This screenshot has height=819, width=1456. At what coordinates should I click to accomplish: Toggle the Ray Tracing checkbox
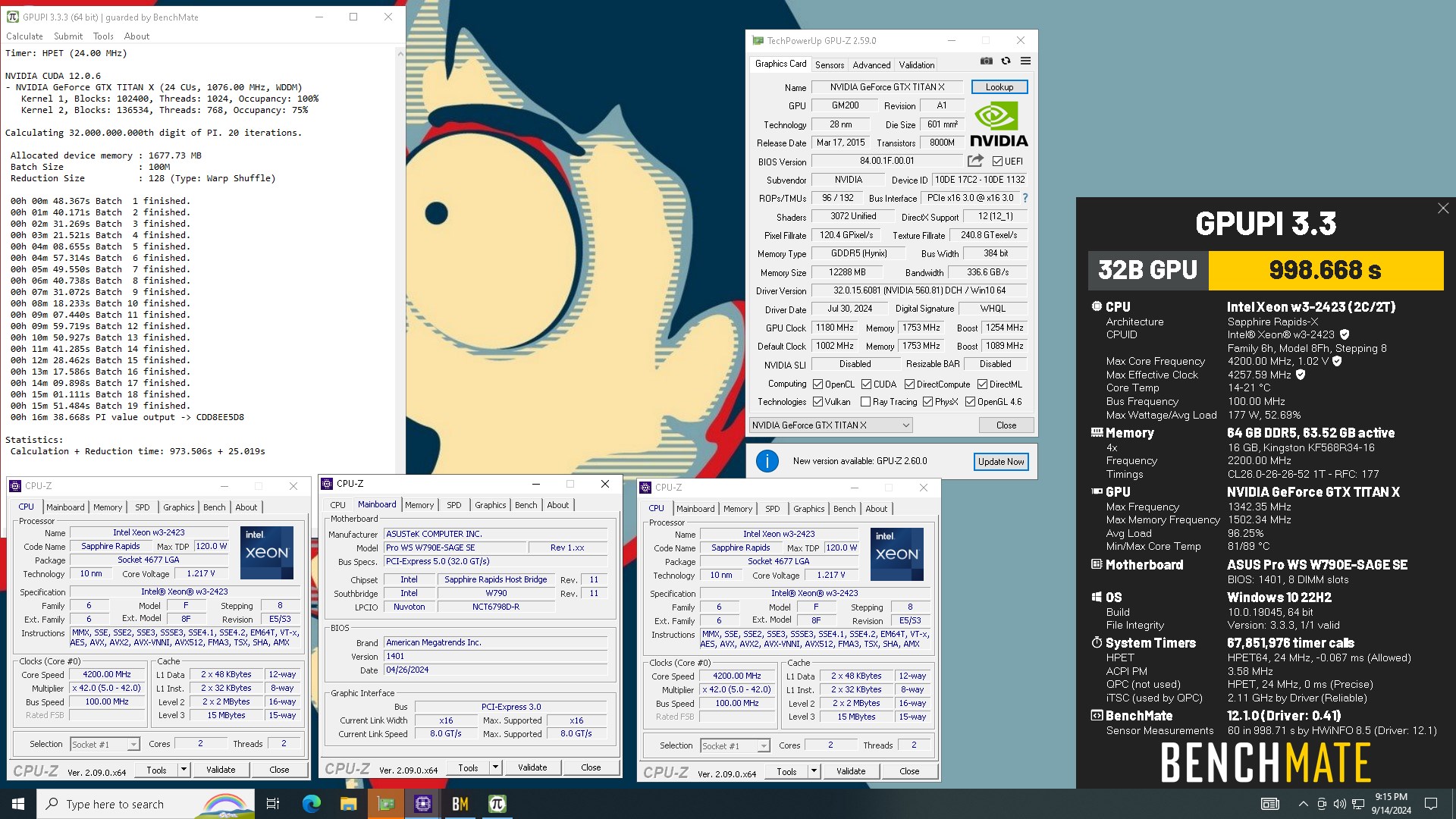click(865, 402)
